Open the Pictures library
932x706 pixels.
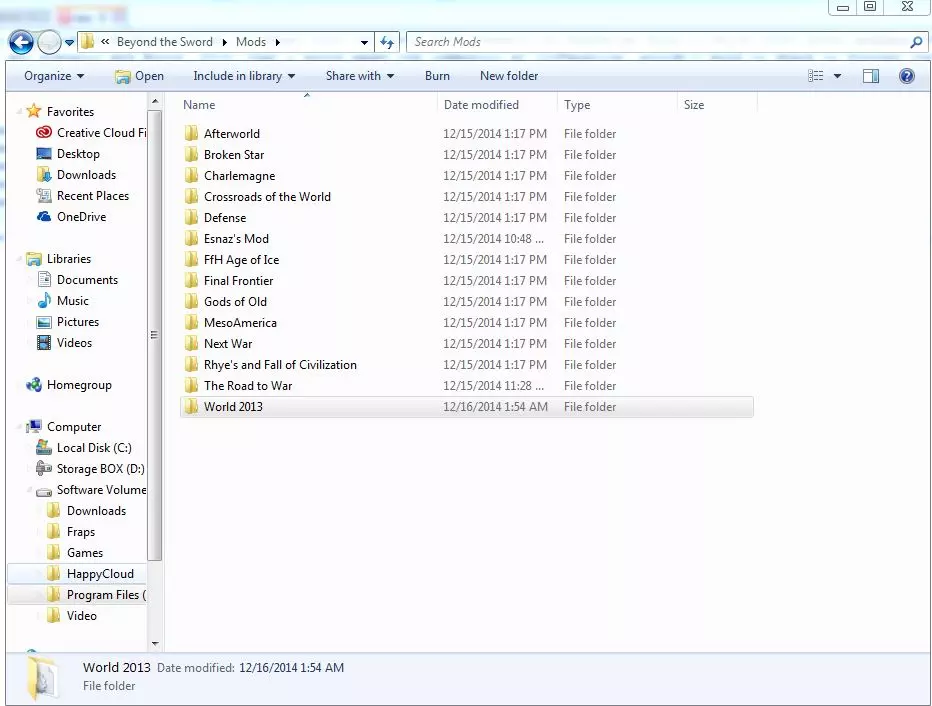pos(78,322)
